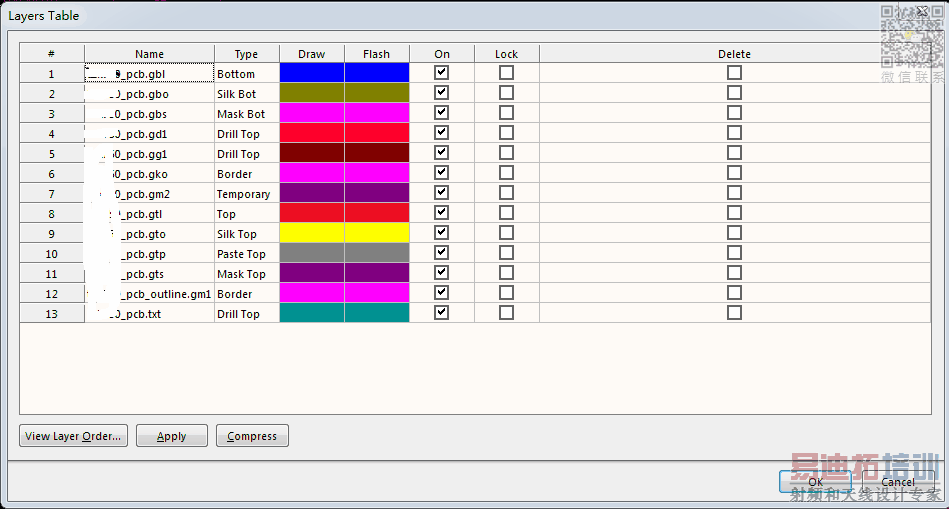Lock the Bottom layer in row 1

coord(507,73)
